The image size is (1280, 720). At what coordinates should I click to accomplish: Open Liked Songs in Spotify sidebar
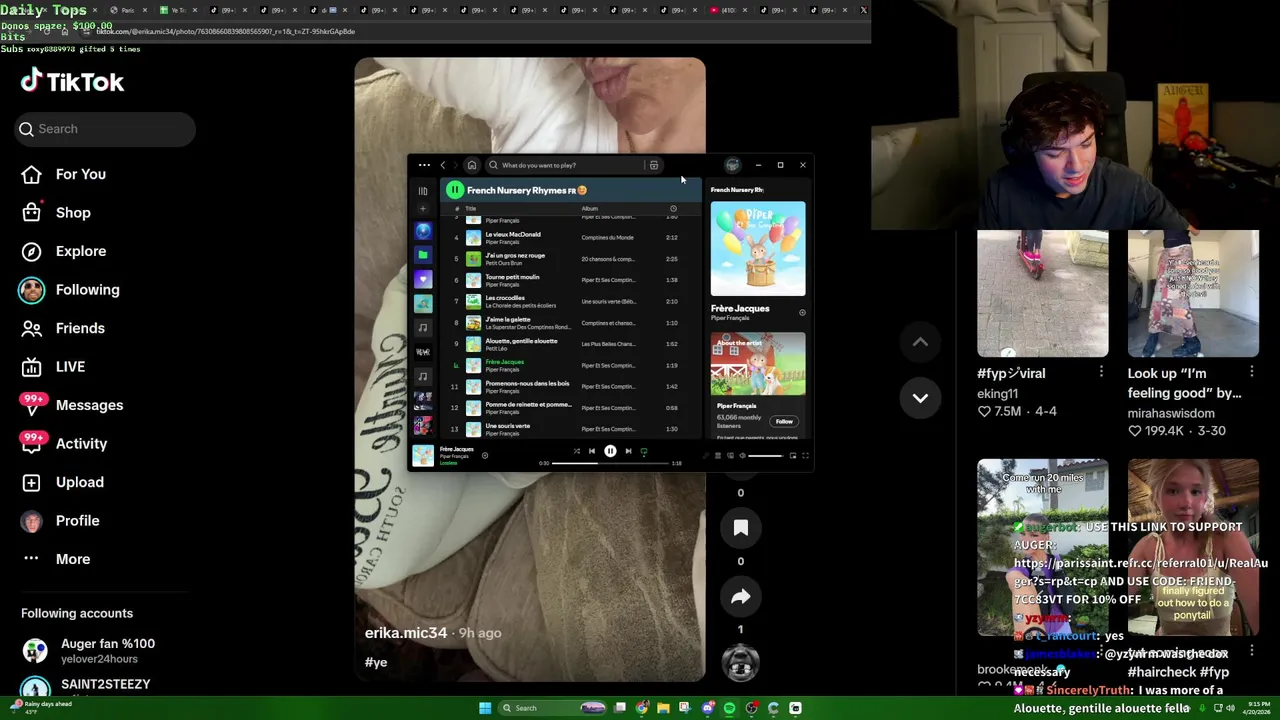tap(423, 280)
